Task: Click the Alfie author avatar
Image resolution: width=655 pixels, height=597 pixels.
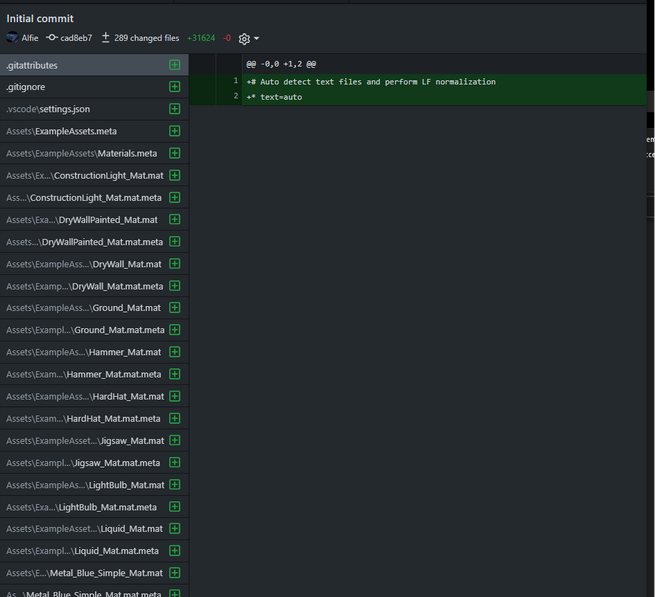Action: pyautogui.click(x=12, y=38)
